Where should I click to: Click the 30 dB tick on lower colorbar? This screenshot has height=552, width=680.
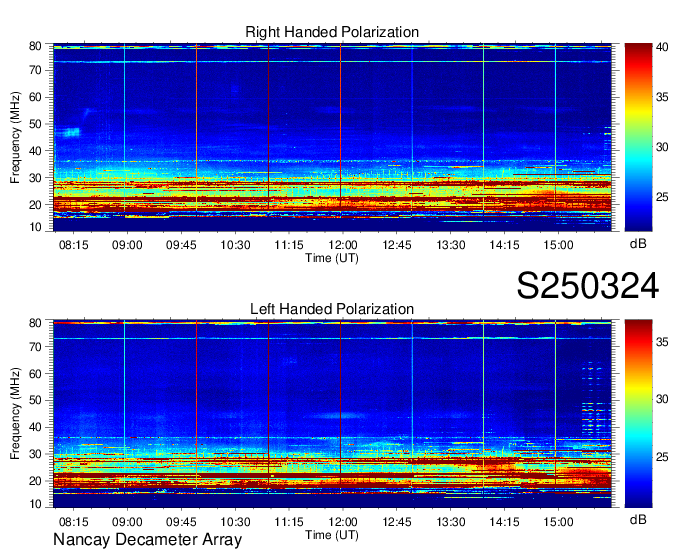662,399
